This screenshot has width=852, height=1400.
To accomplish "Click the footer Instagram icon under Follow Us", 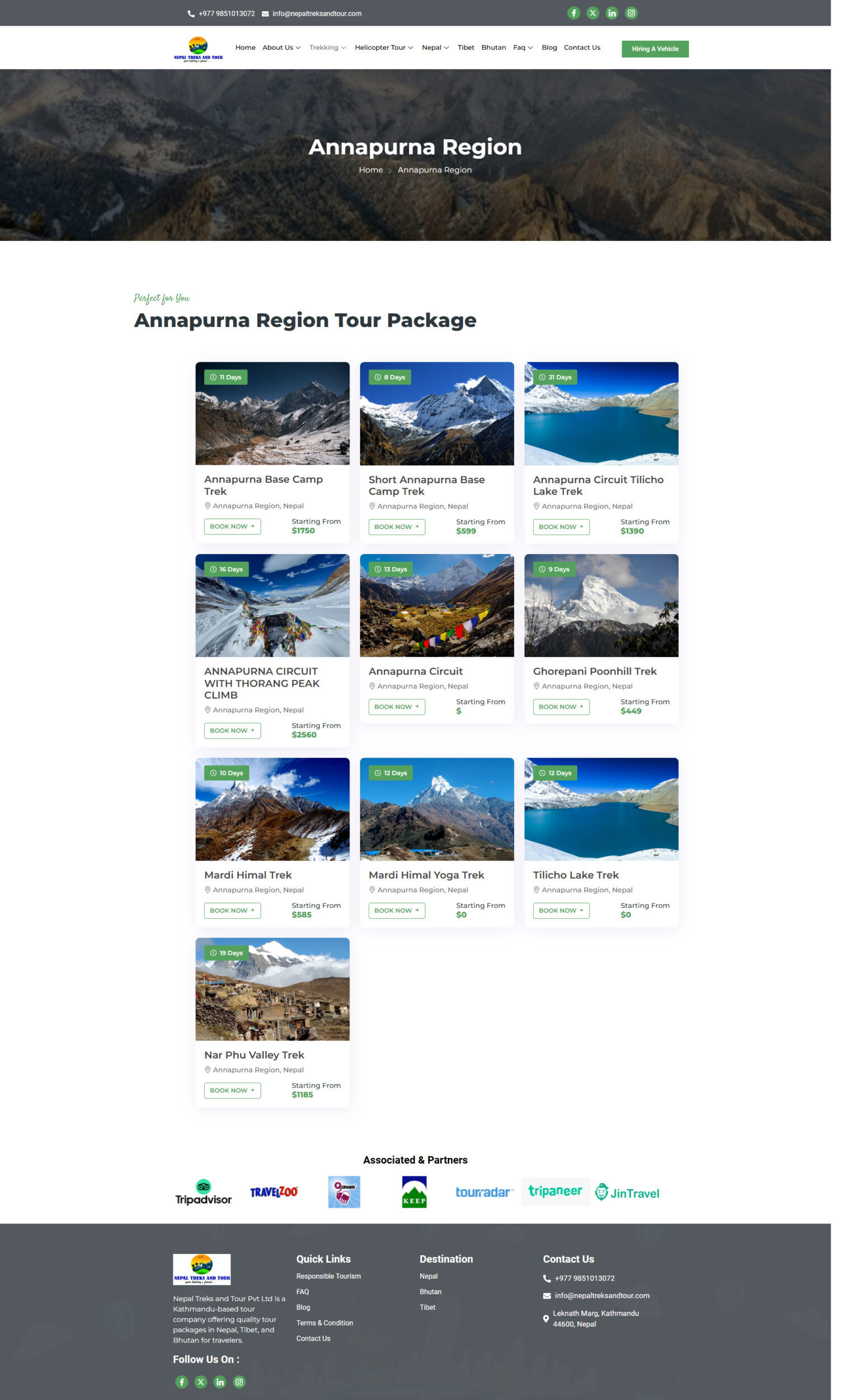I will tap(239, 1382).
